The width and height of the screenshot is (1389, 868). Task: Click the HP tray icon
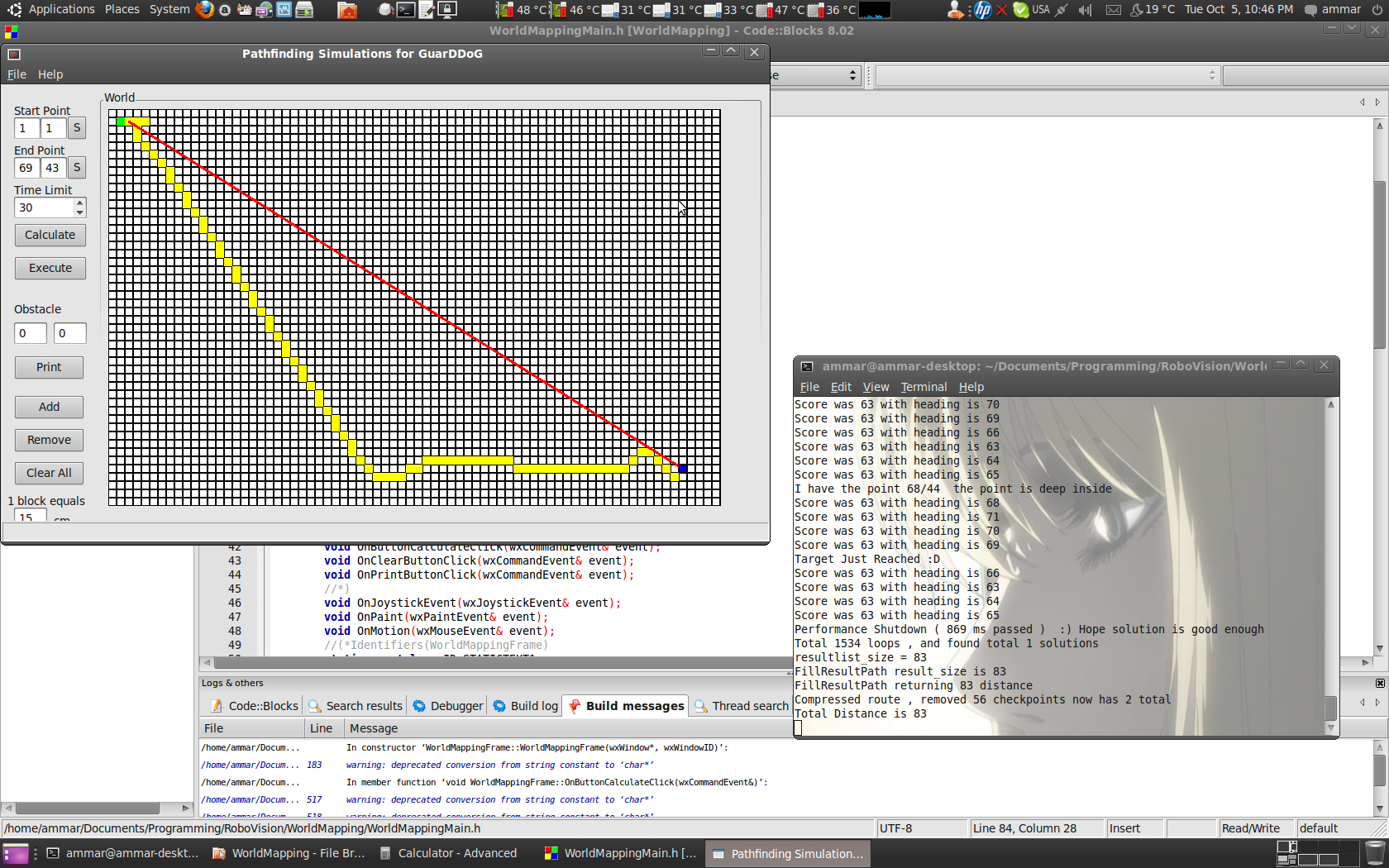click(982, 10)
